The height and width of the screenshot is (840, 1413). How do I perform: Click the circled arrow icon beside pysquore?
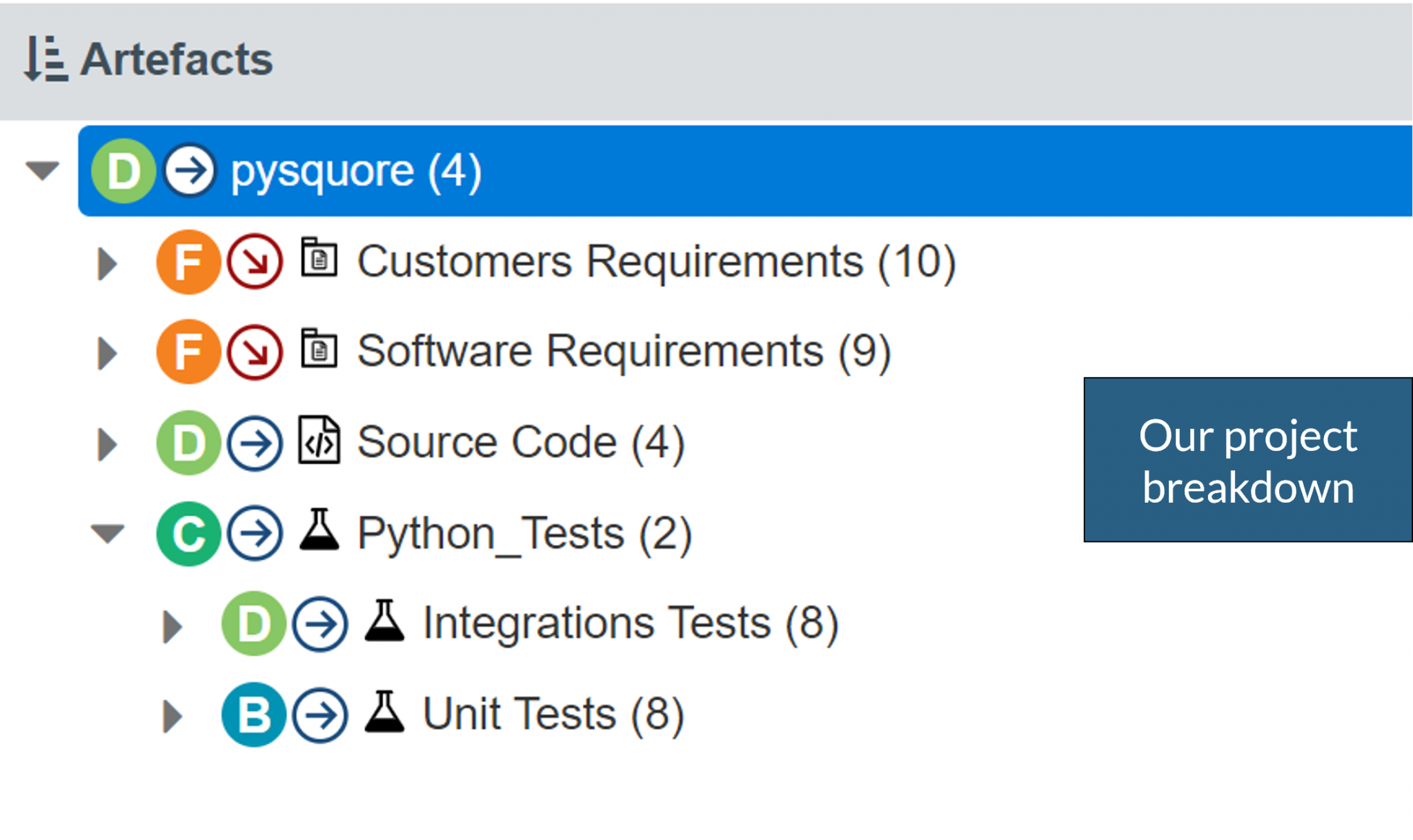pos(190,171)
